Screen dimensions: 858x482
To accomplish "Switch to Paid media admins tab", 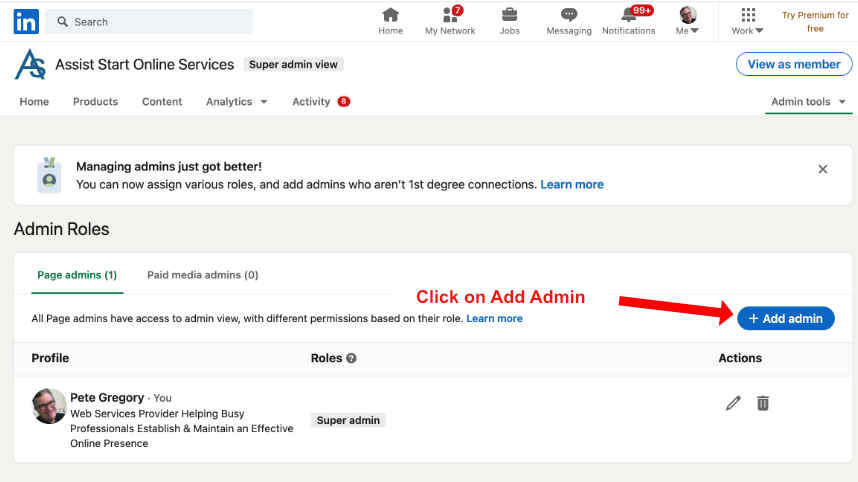I will pyautogui.click(x=202, y=275).
